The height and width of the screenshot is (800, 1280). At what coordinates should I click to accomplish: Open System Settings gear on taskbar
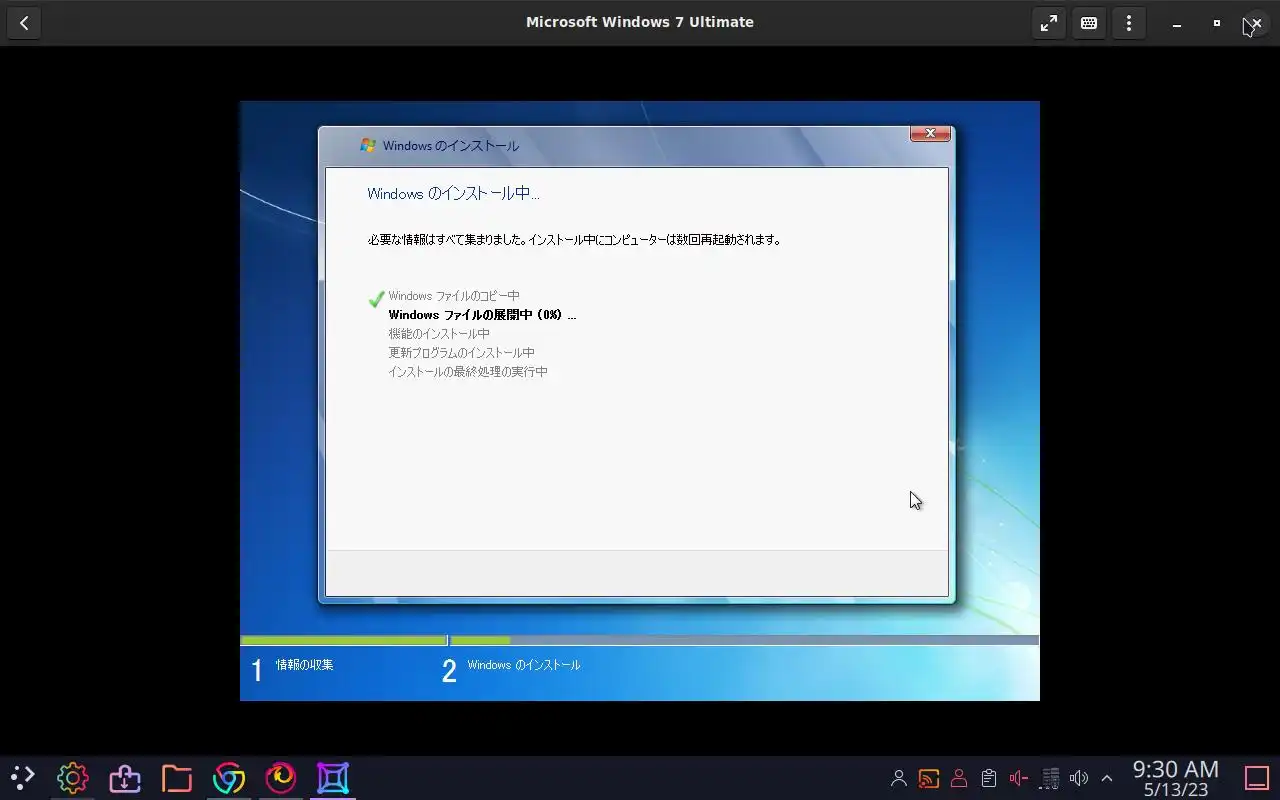tap(73, 777)
